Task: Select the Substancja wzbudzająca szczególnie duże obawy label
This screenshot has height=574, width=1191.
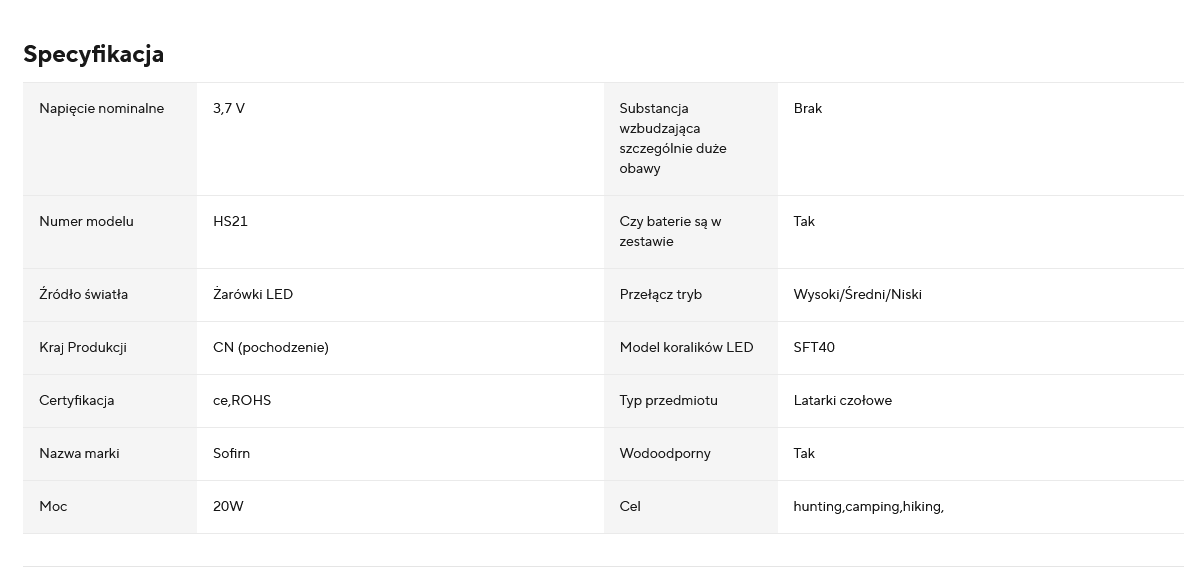Action: [673, 138]
